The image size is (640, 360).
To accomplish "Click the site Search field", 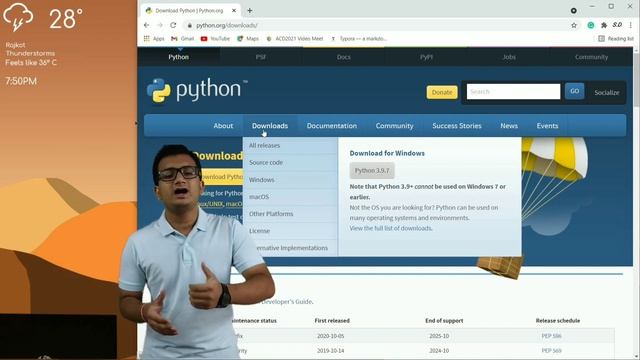I will (x=513, y=91).
